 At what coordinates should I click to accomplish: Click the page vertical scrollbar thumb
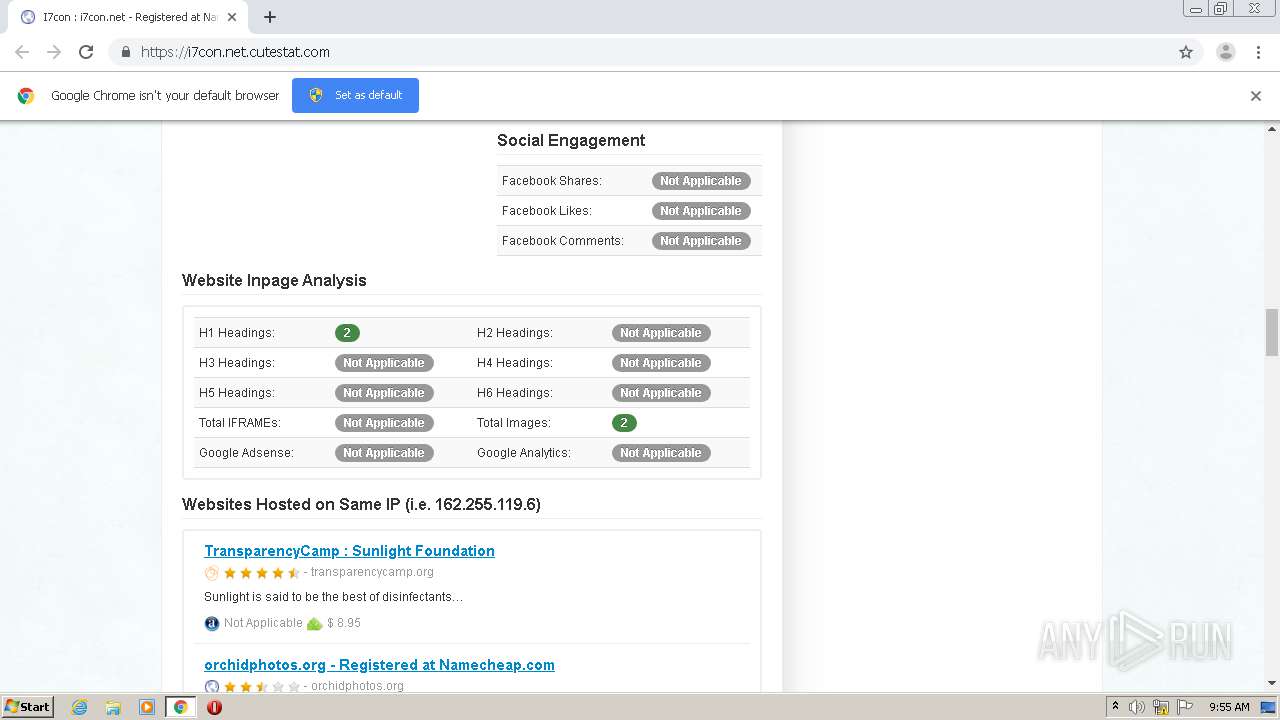coord(1272,332)
